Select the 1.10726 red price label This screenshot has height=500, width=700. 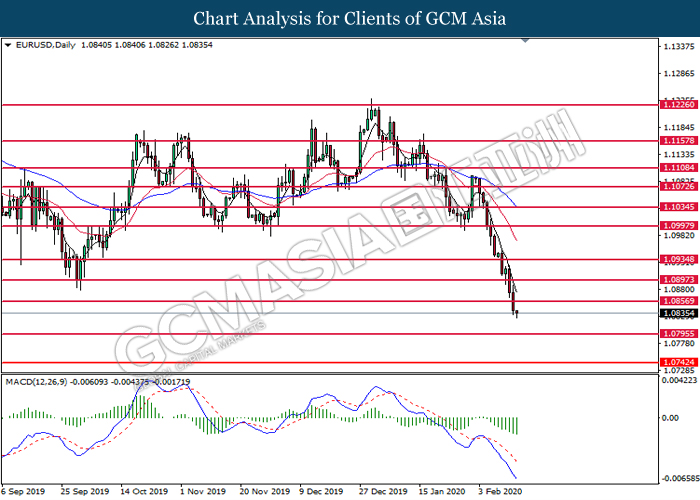coord(679,186)
